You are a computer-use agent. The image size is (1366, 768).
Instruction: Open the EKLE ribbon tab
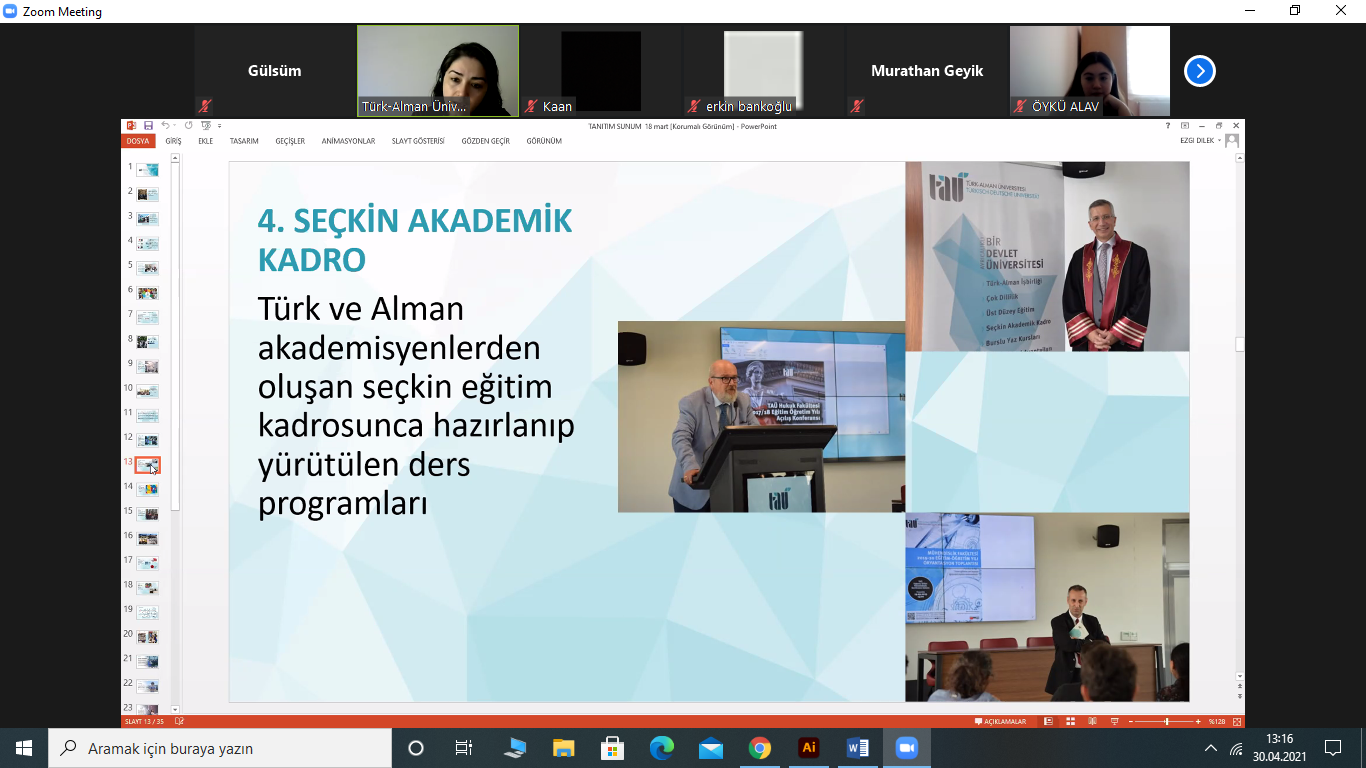(206, 141)
